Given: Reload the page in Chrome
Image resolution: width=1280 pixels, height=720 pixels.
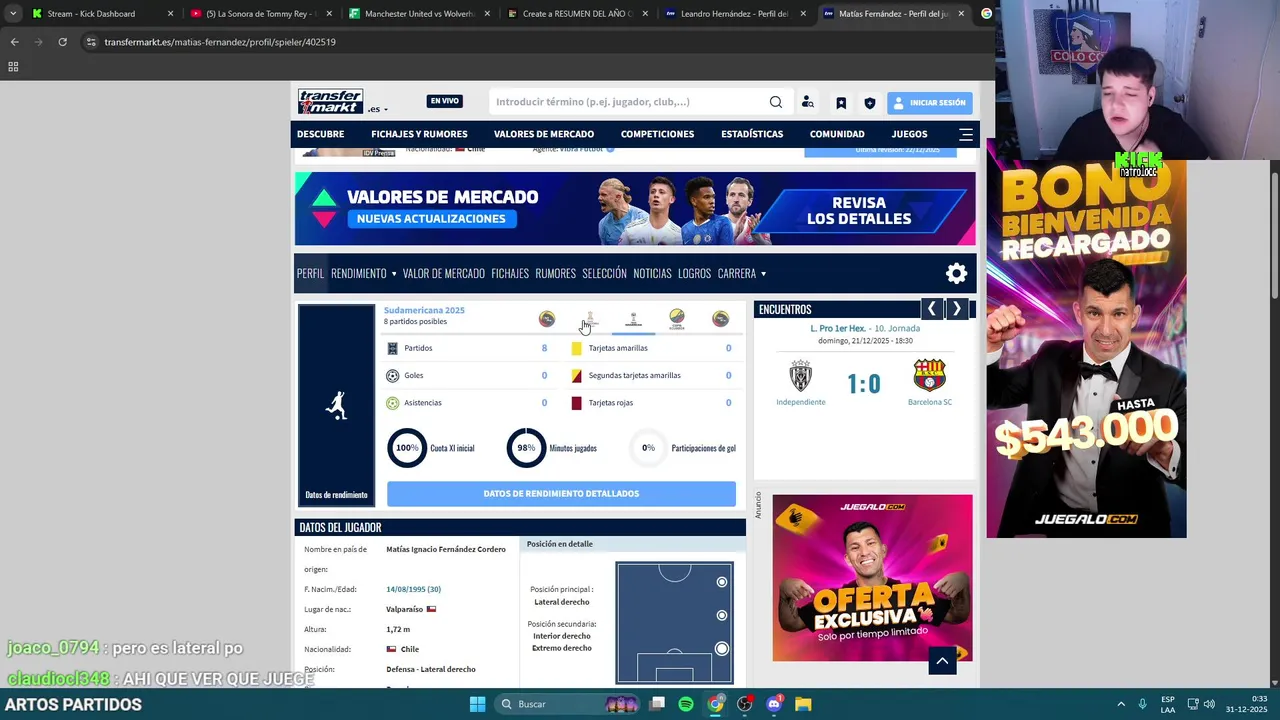Looking at the screenshot, I should [62, 42].
